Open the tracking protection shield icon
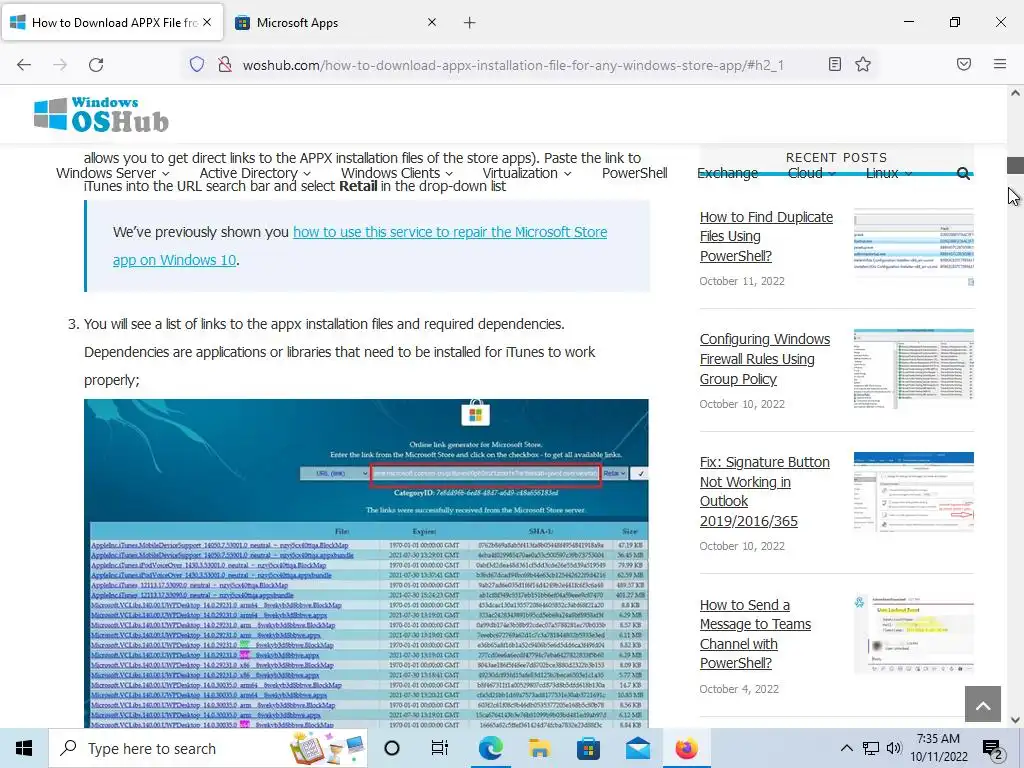 (x=197, y=64)
